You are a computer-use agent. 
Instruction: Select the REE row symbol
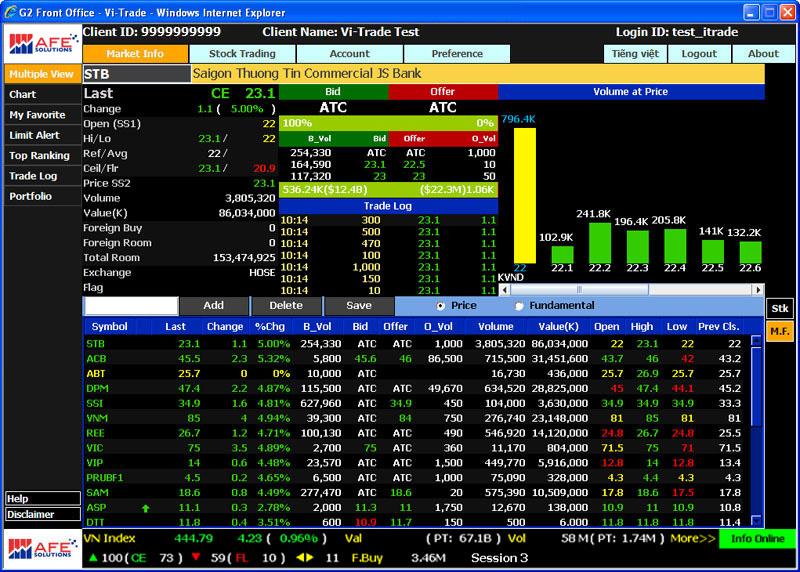[95, 433]
